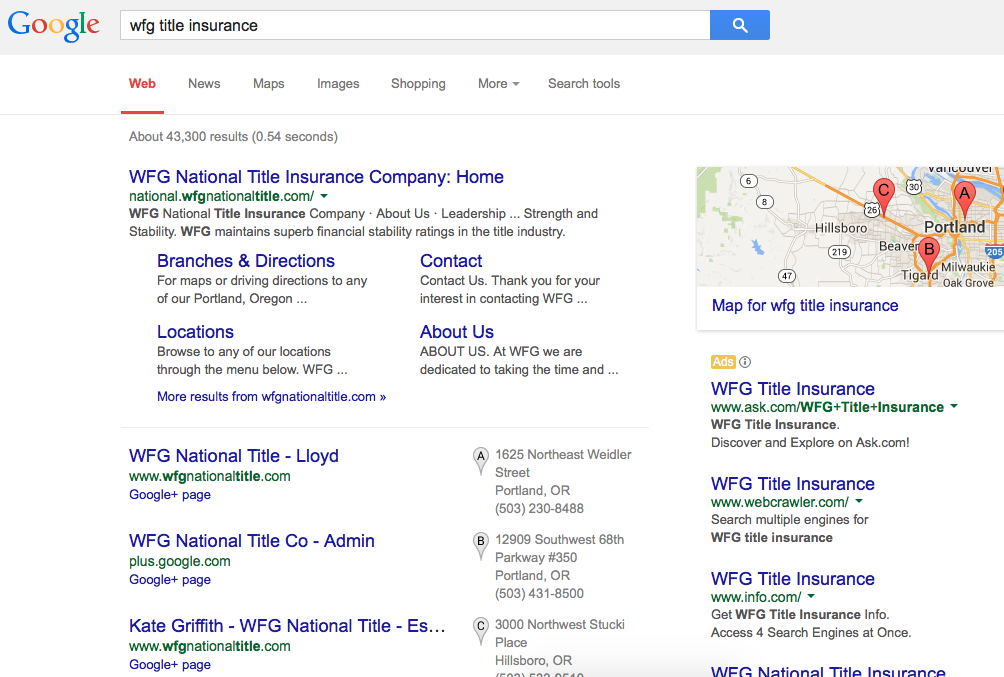Click map pin C near Hillsboro
The height and width of the screenshot is (677, 1004).
point(882,191)
